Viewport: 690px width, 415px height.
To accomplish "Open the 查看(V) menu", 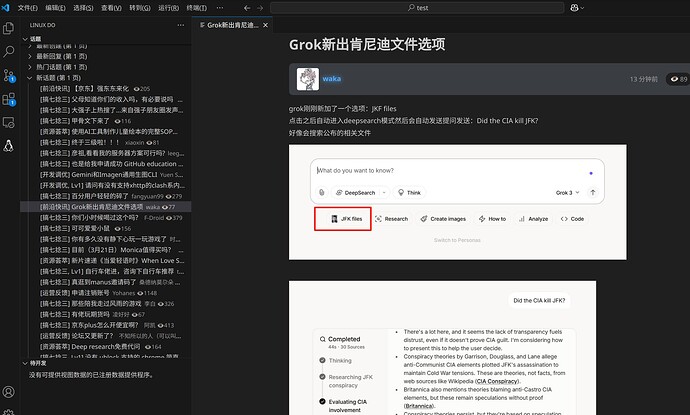I will pyautogui.click(x=111, y=8).
